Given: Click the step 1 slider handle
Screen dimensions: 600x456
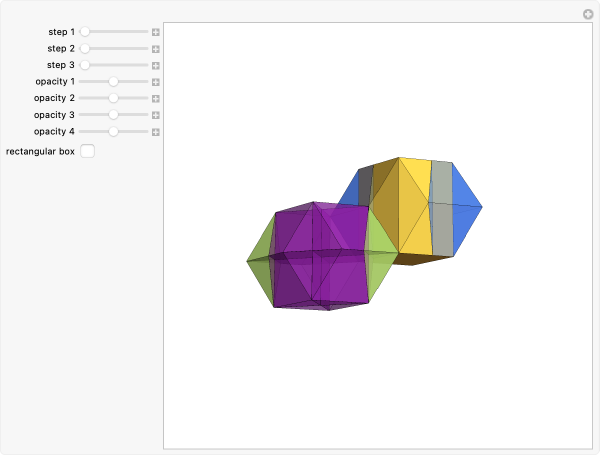Looking at the screenshot, I should click(x=85, y=32).
